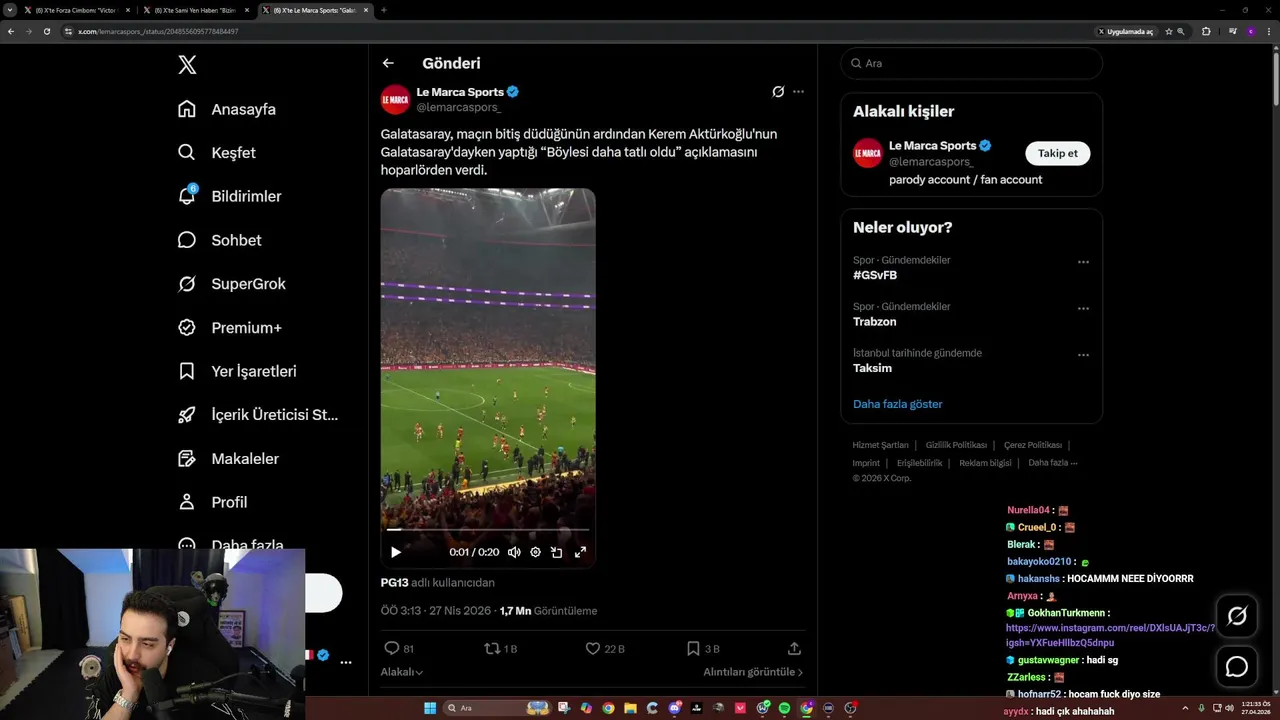Open Hizmet Şartları footer link
This screenshot has width=1280, height=720.
[x=880, y=445]
